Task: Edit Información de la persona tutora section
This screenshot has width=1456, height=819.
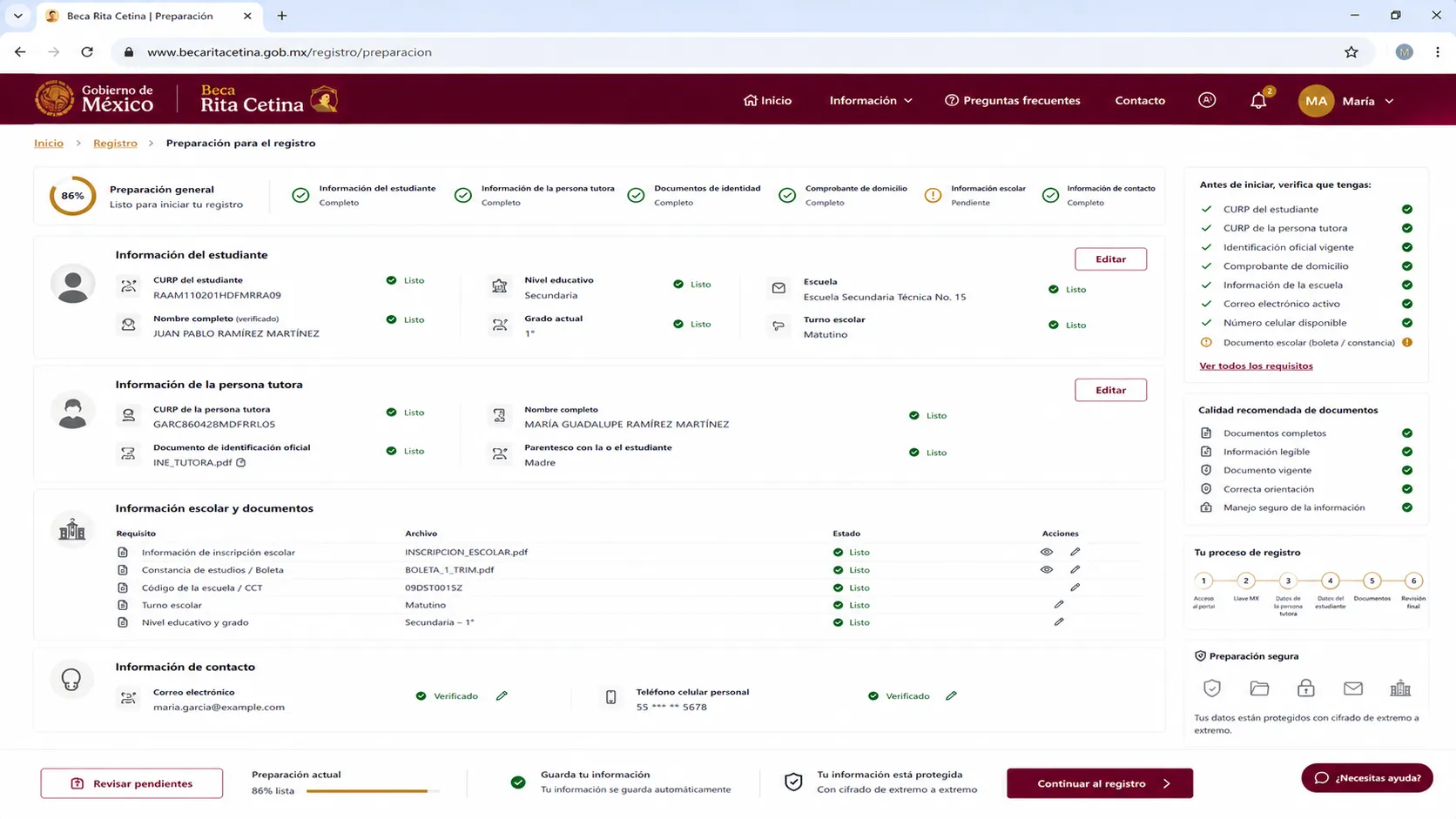Action: tap(1110, 390)
